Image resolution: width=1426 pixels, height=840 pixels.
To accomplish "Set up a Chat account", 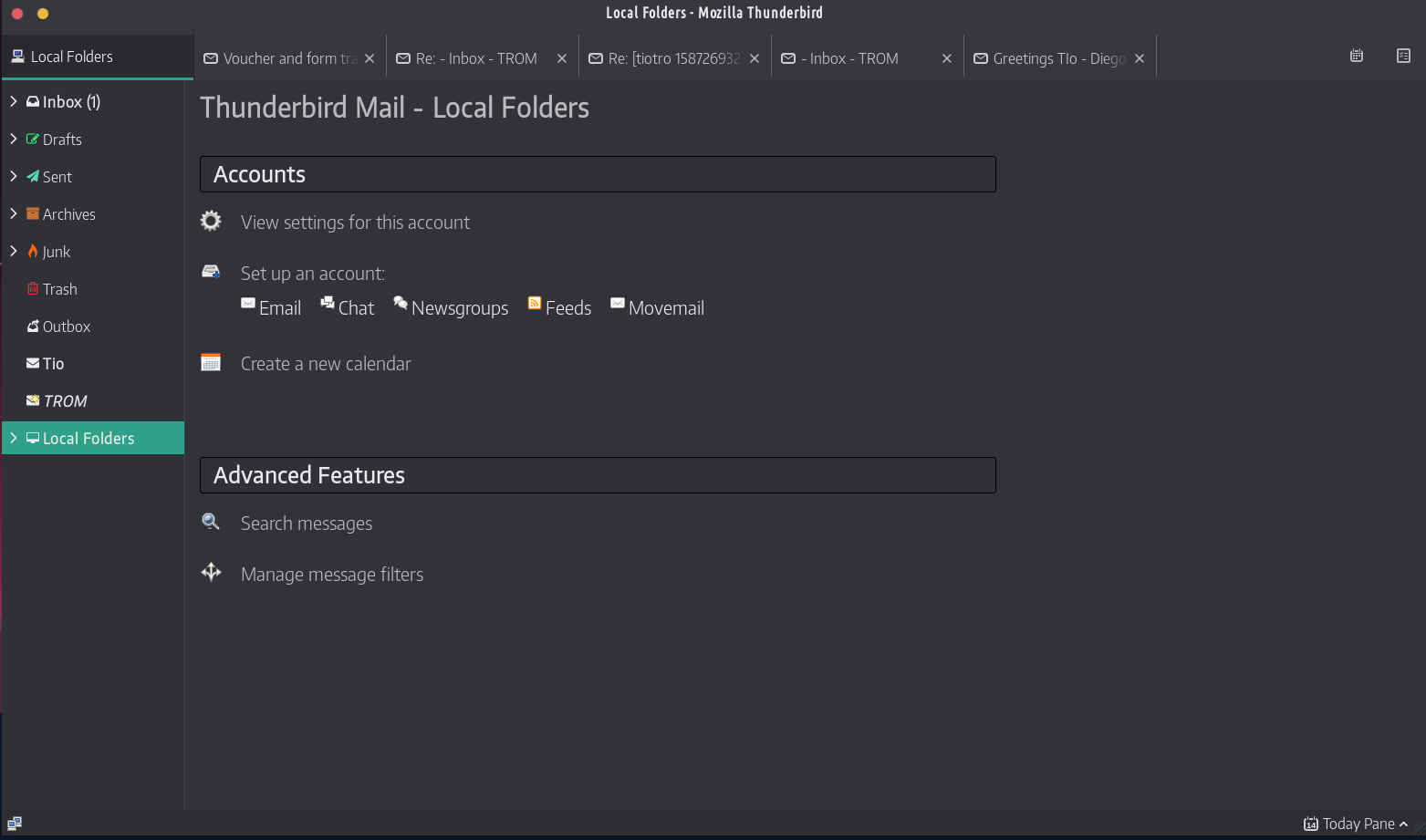I will (x=356, y=308).
